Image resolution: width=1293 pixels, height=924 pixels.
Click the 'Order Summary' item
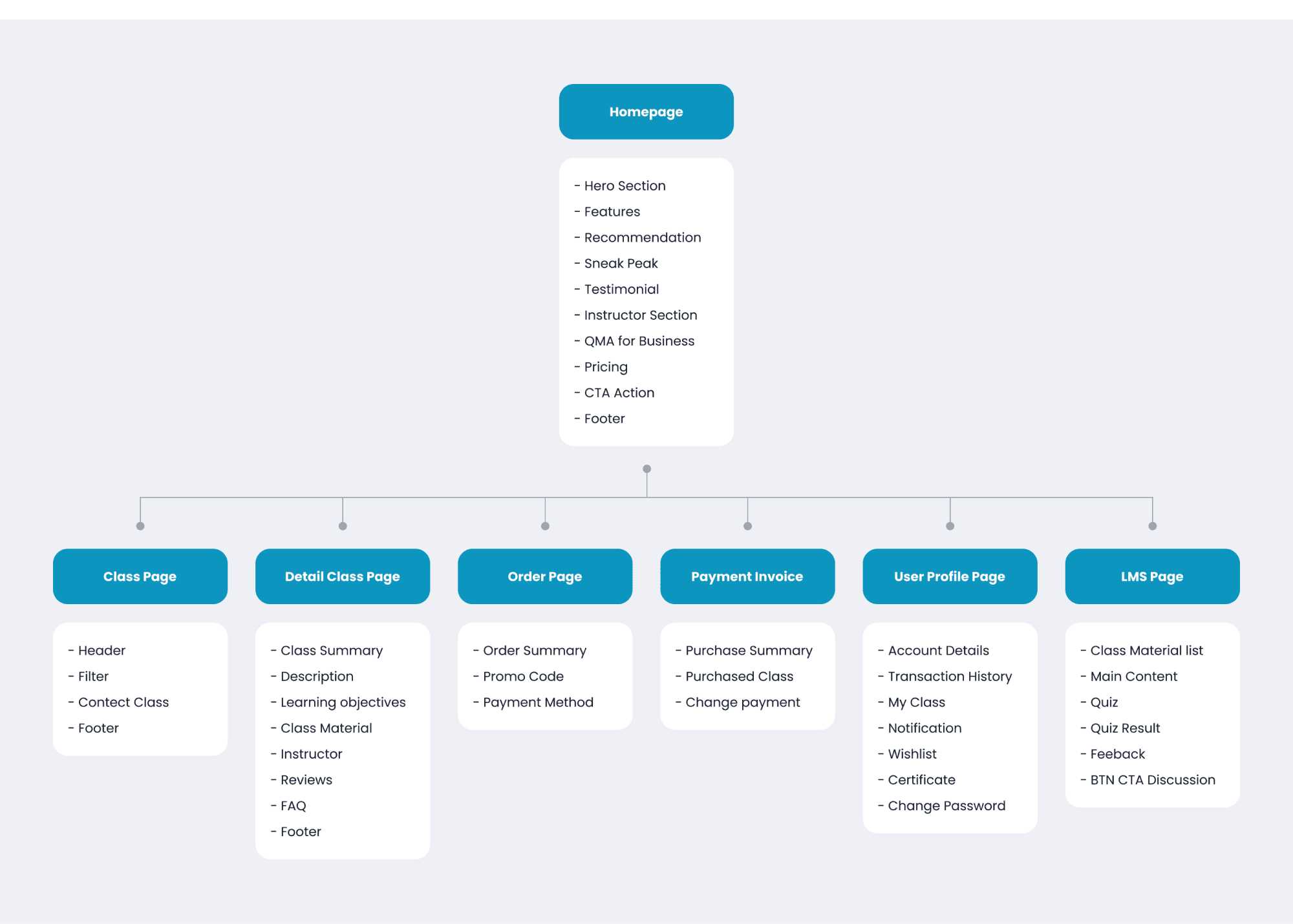point(530,651)
